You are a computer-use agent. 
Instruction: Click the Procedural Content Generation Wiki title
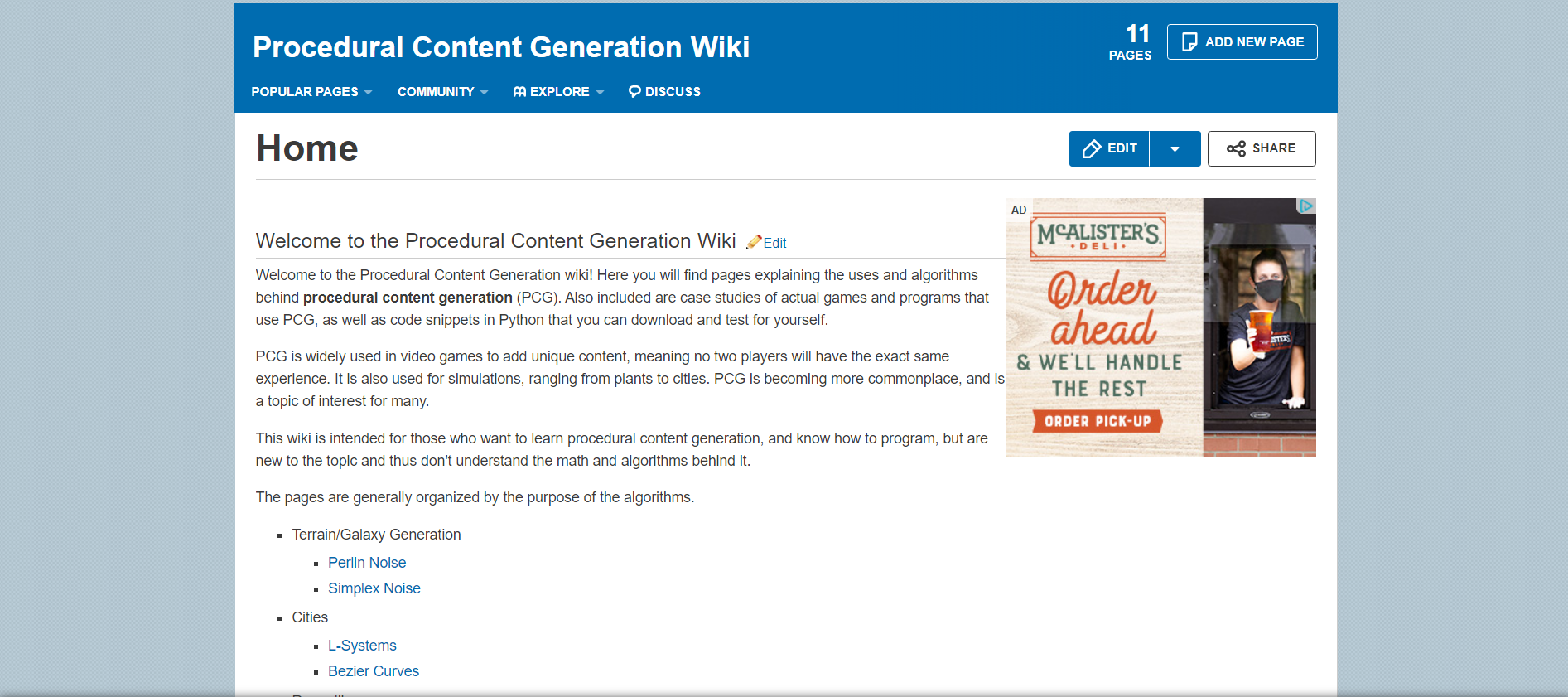click(x=501, y=47)
